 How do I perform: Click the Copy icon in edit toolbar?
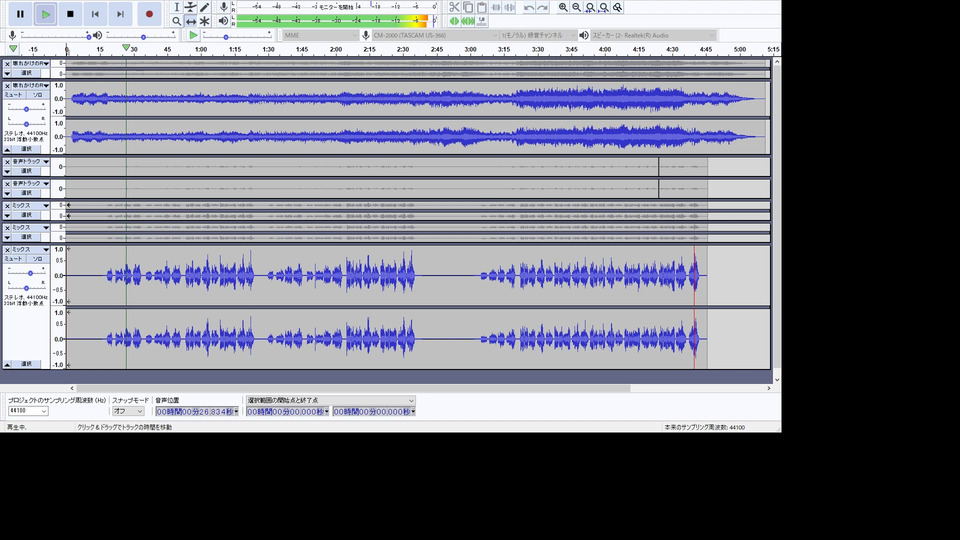(x=468, y=7)
